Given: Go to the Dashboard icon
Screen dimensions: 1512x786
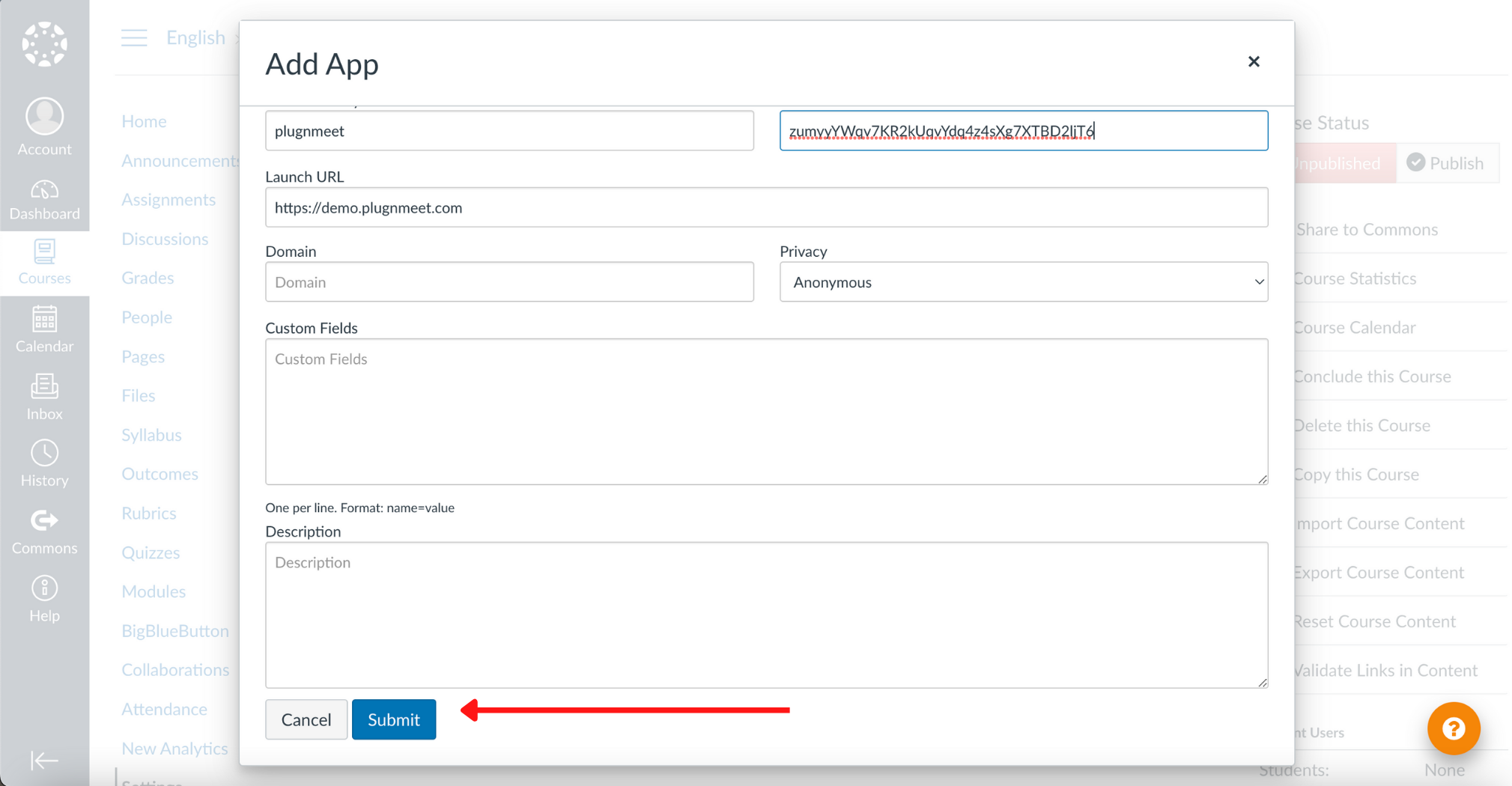Looking at the screenshot, I should pyautogui.click(x=44, y=200).
